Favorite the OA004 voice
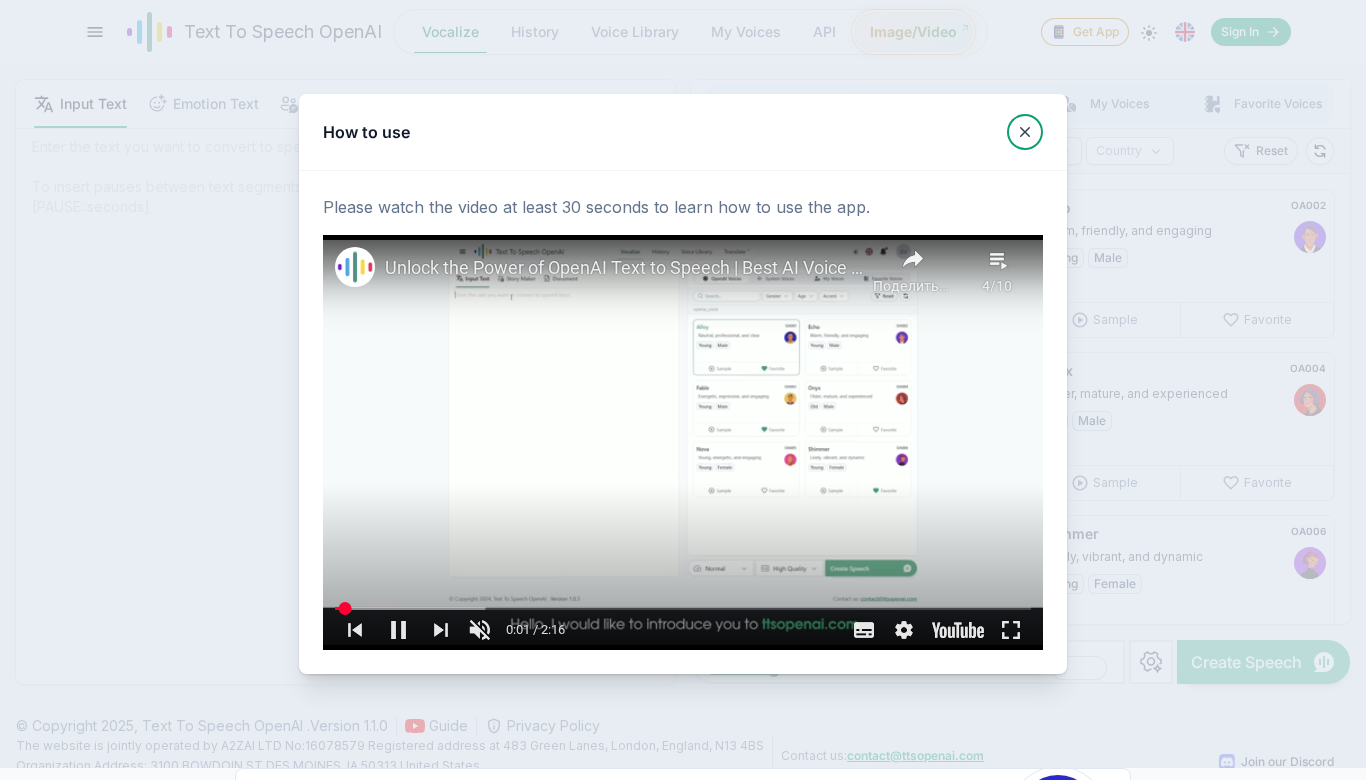This screenshot has width=1366, height=780. [1257, 483]
